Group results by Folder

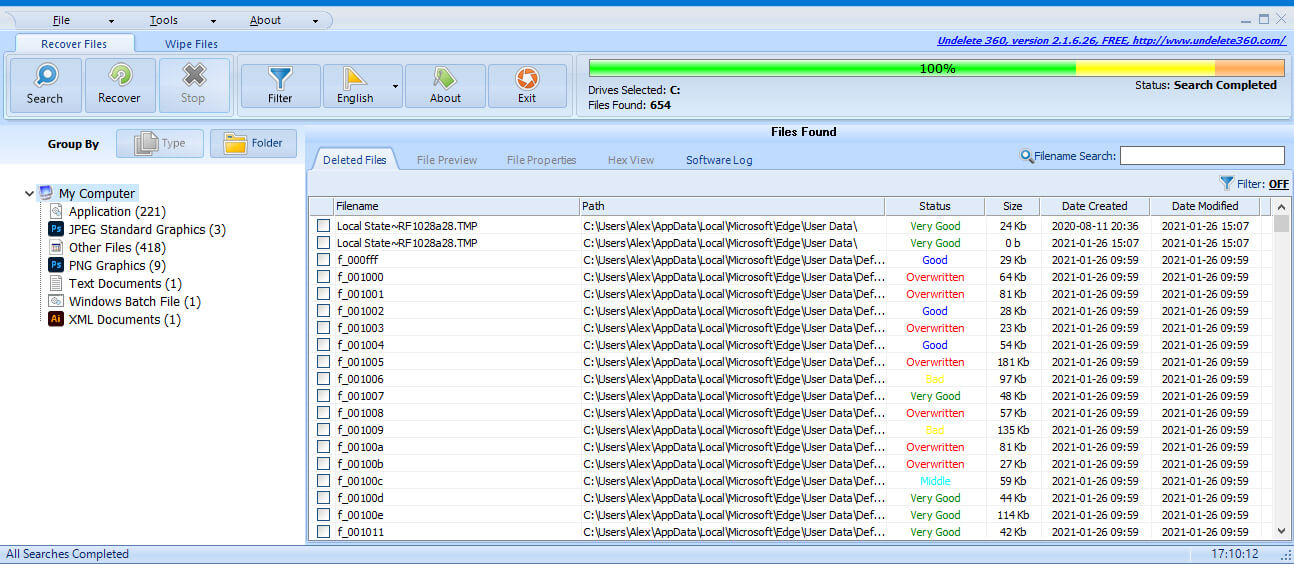[253, 143]
